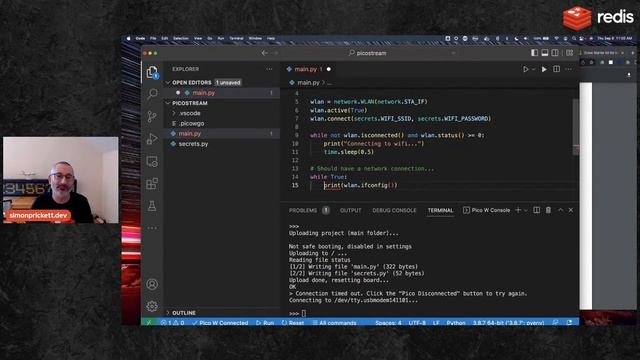Image resolution: width=640 pixels, height=360 pixels.
Task: Select the Terminal panel tab
Action: click(440, 211)
